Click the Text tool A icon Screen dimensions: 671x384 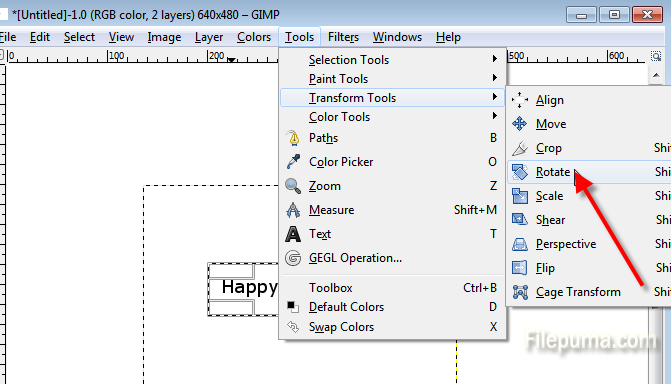click(x=293, y=234)
